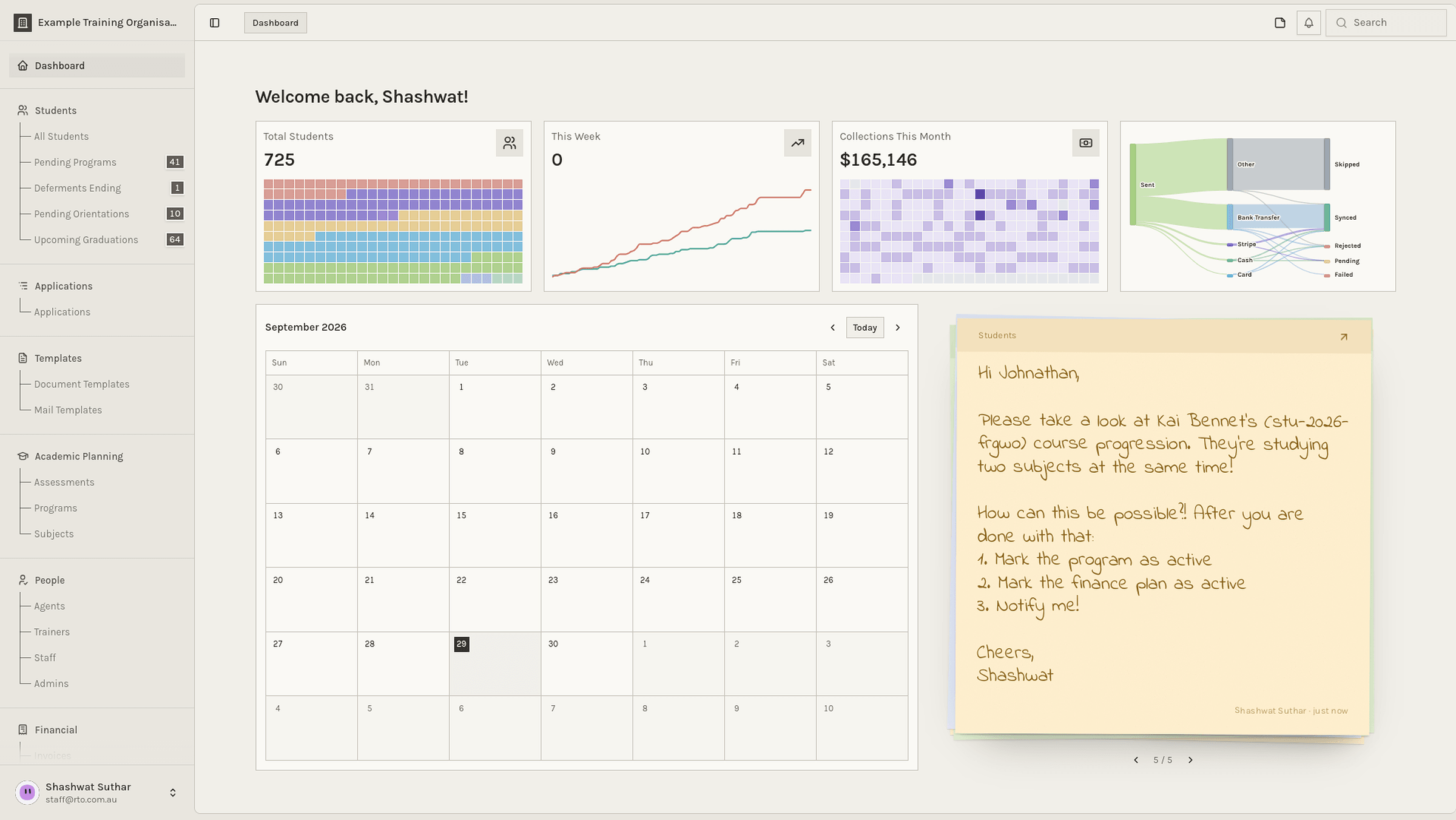
Task: Open the Dashboard breadcrumb tab
Action: (x=275, y=22)
